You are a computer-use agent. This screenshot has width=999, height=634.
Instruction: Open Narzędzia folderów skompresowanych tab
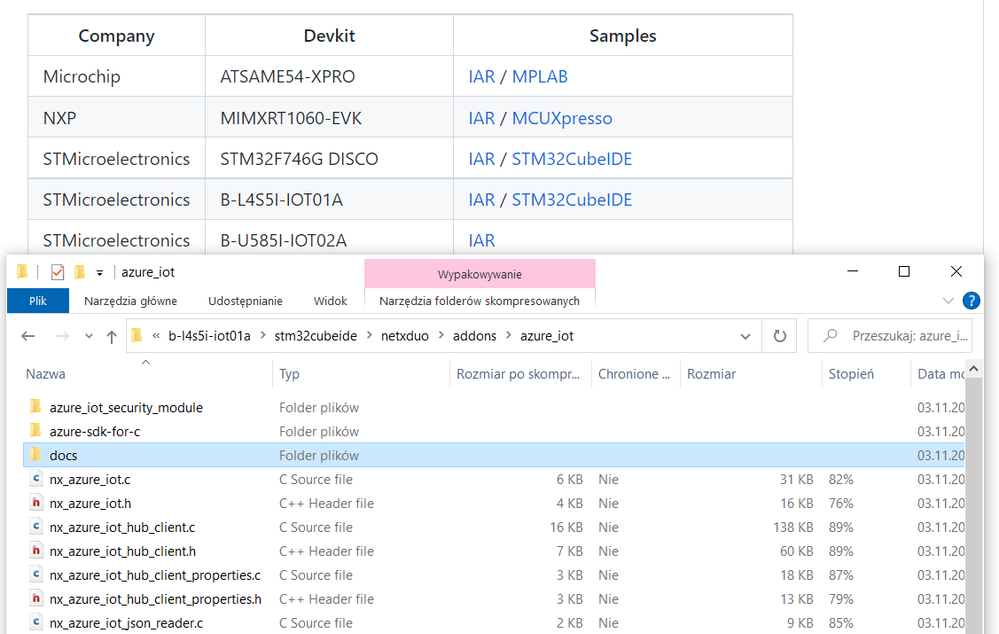(479, 301)
